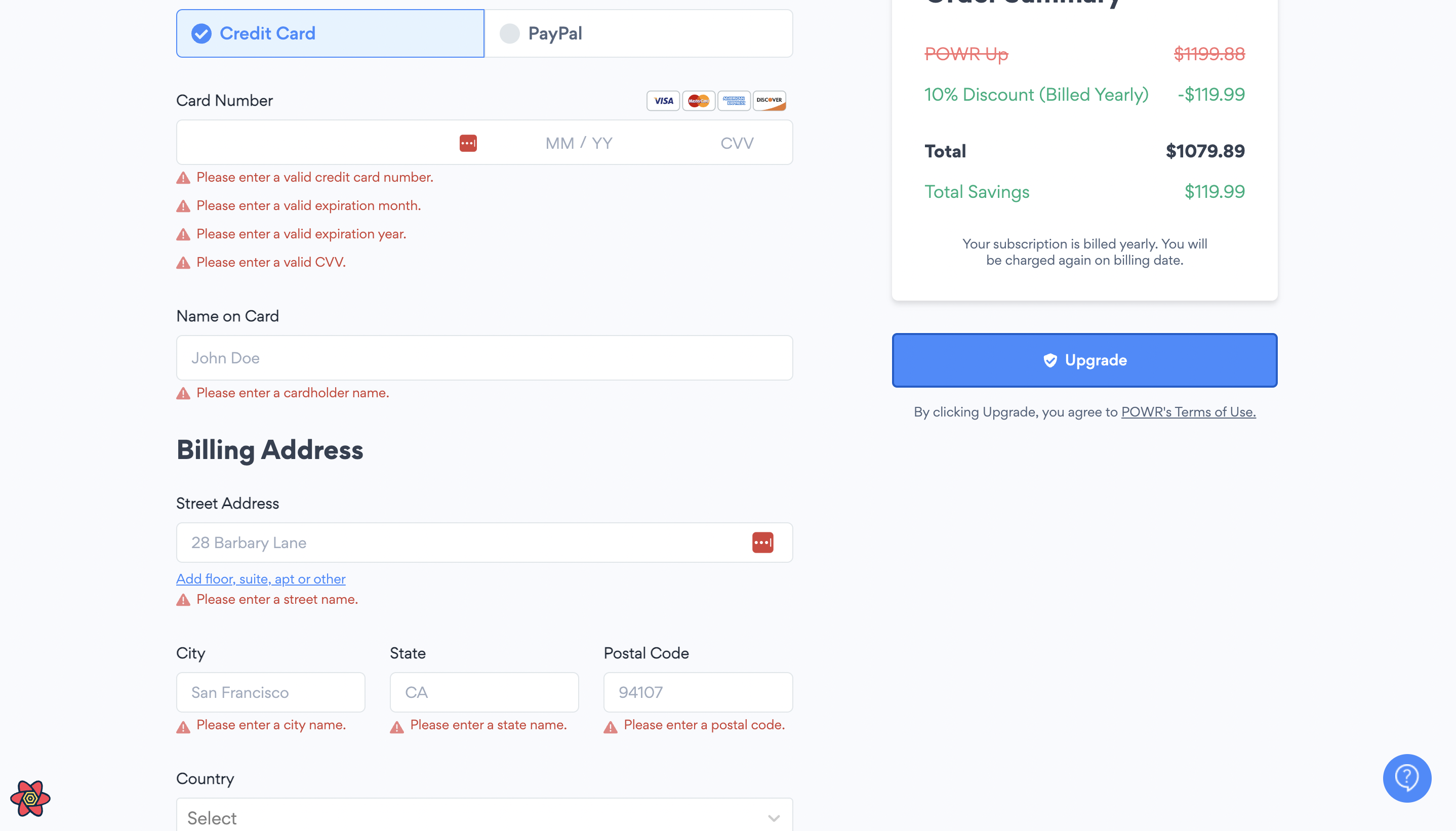
Task: Select the American Express icon
Action: pos(734,100)
